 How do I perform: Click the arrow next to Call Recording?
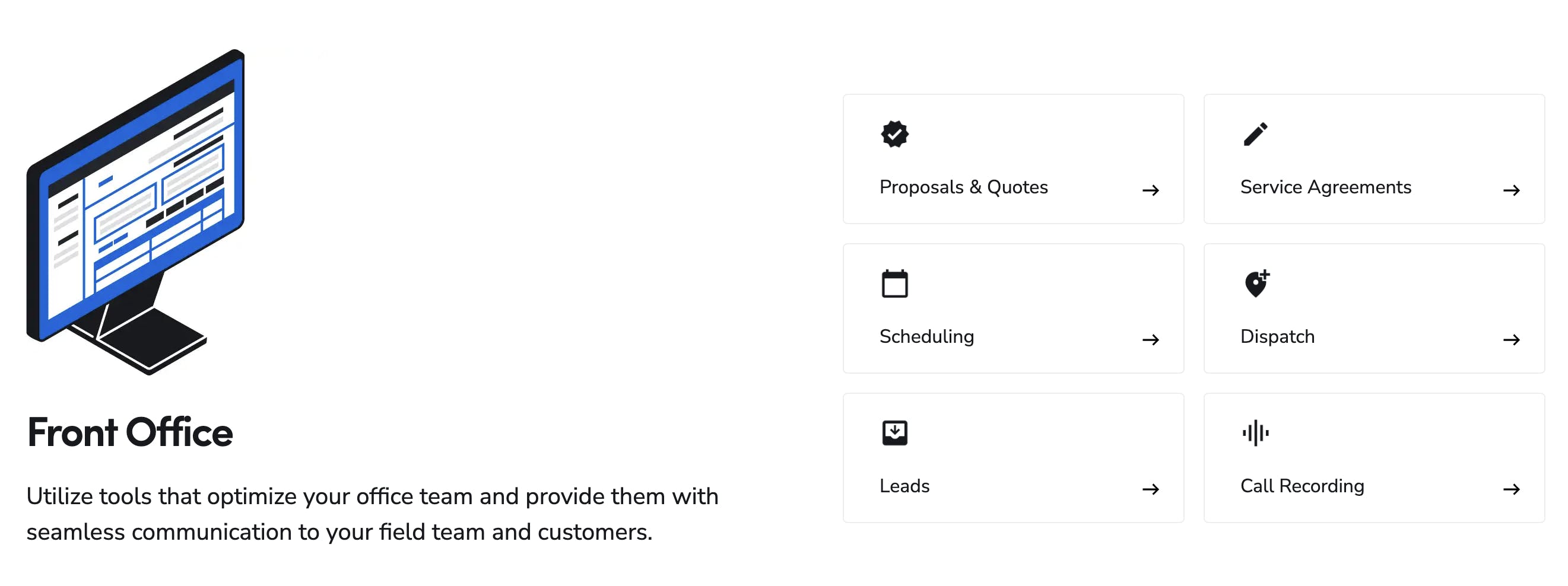[x=1511, y=489]
